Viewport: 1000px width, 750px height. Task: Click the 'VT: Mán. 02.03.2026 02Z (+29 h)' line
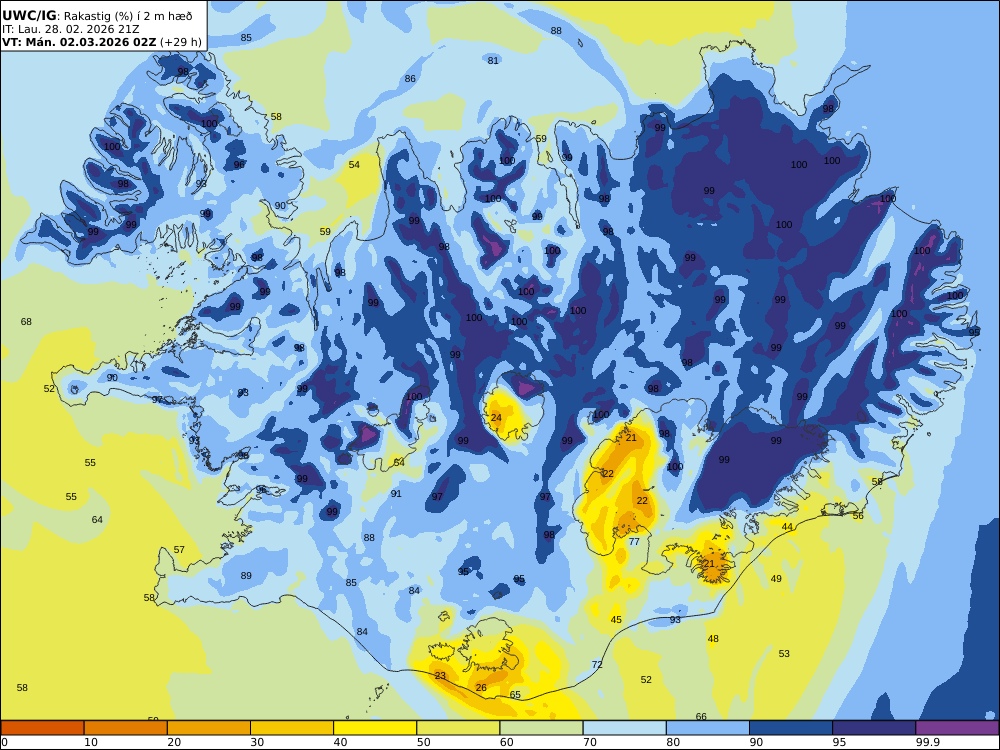101,42
